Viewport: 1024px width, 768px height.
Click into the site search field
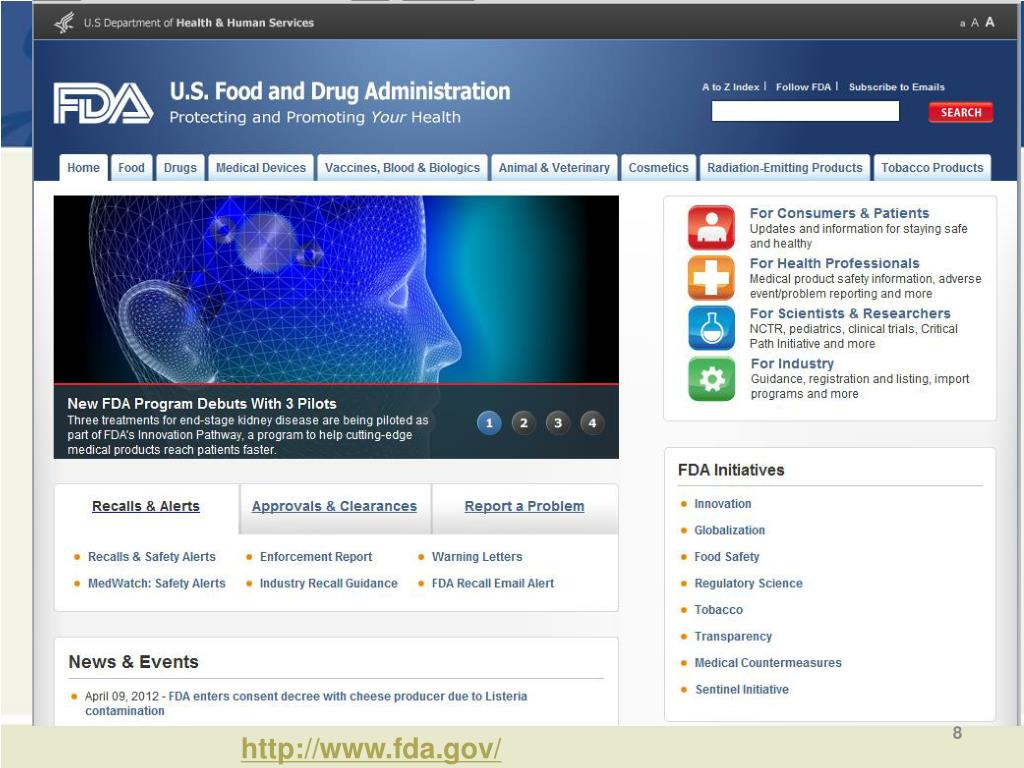[805, 111]
